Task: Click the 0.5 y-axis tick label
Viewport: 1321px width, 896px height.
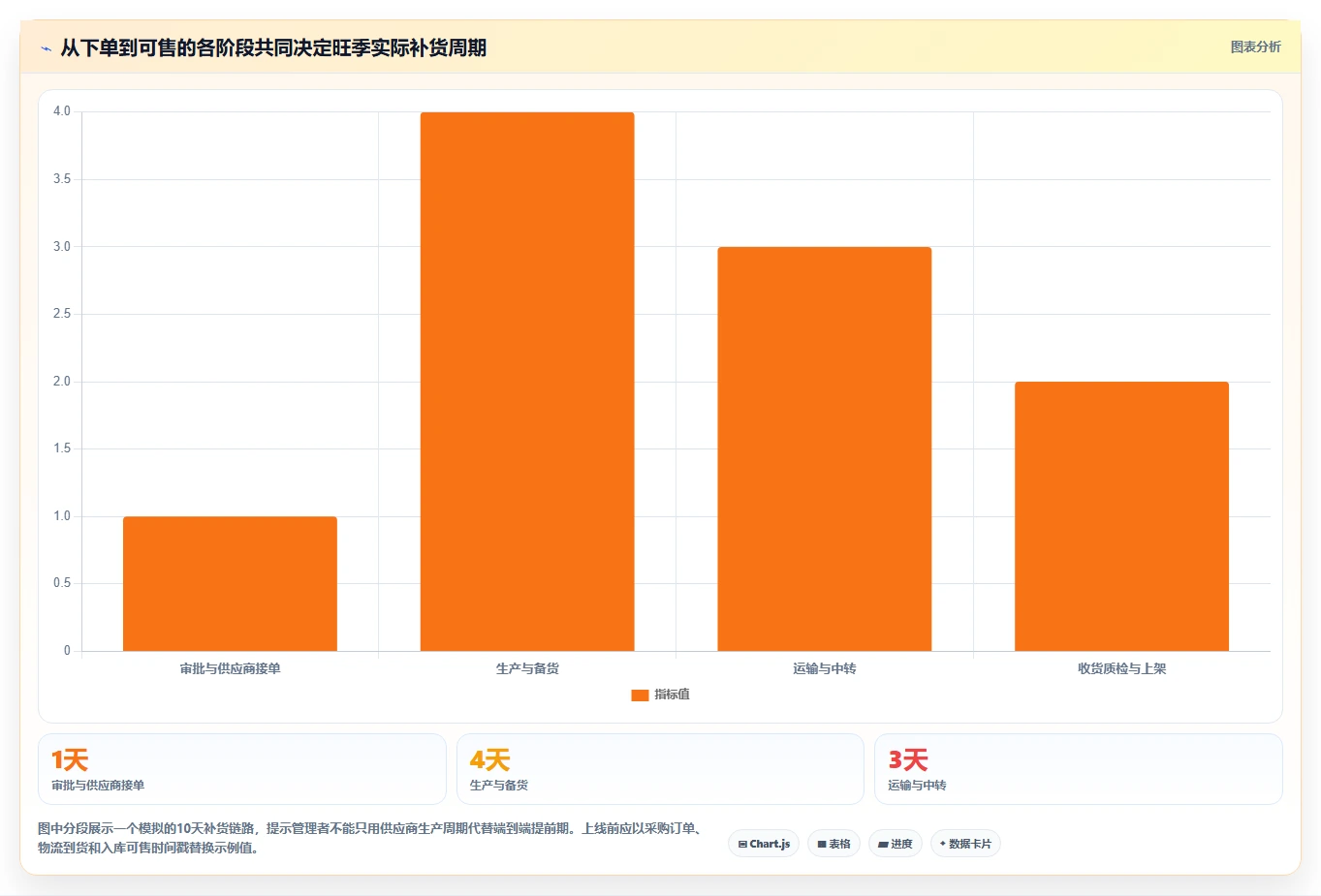Action: [x=62, y=583]
